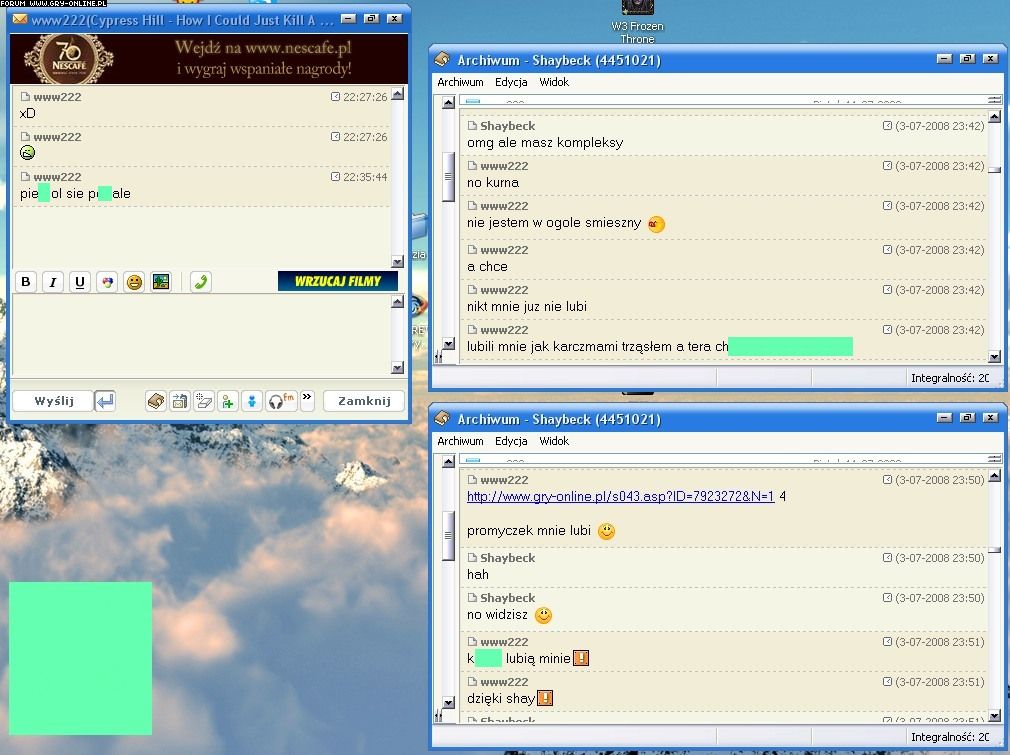Screen dimensions: 1010x755
Task: Open Edycja menu in top archive window
Action: click(x=511, y=82)
